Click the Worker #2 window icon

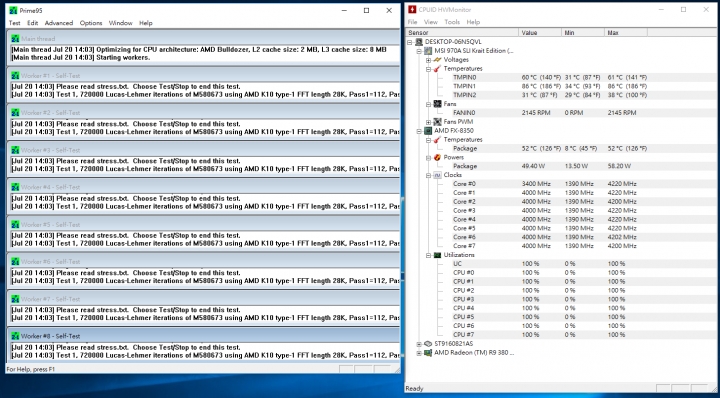15,113
